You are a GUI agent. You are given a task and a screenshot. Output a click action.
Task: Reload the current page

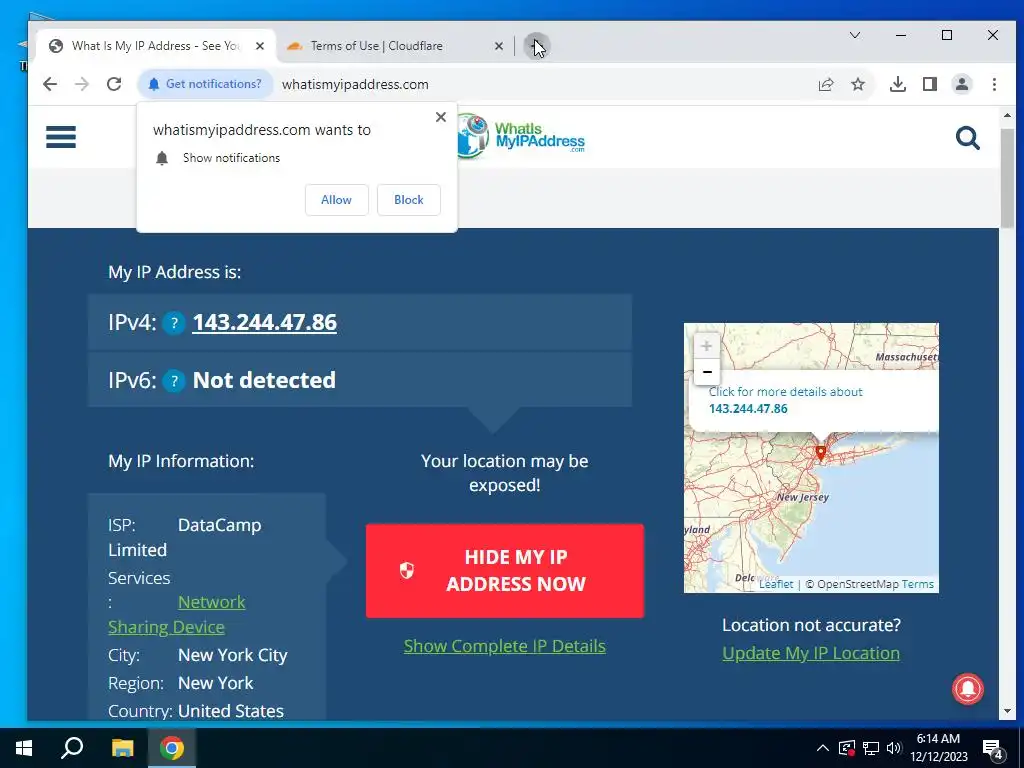point(114,84)
